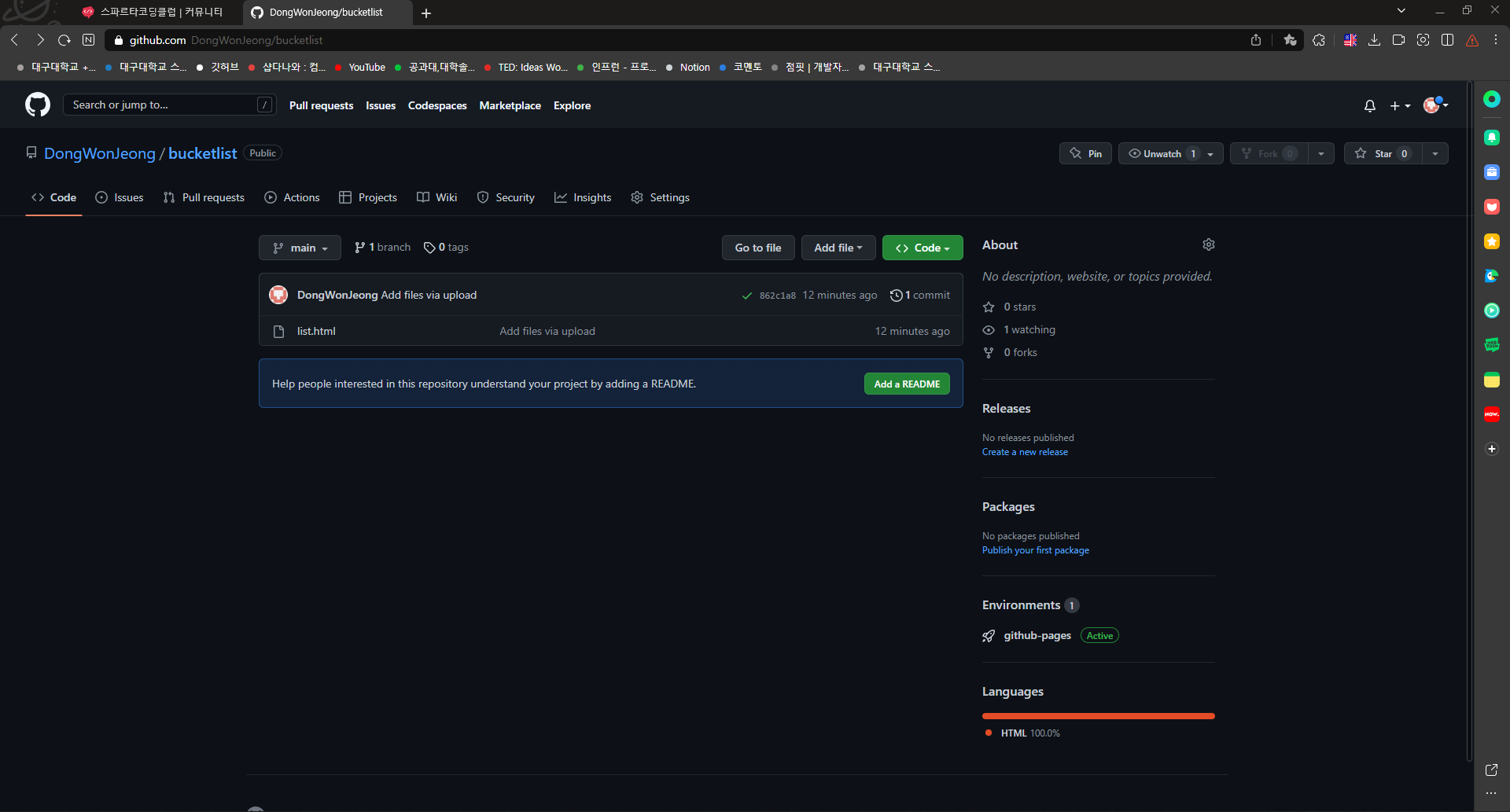Open the plus create-new menu
The height and width of the screenshot is (812, 1510).
[1400, 105]
